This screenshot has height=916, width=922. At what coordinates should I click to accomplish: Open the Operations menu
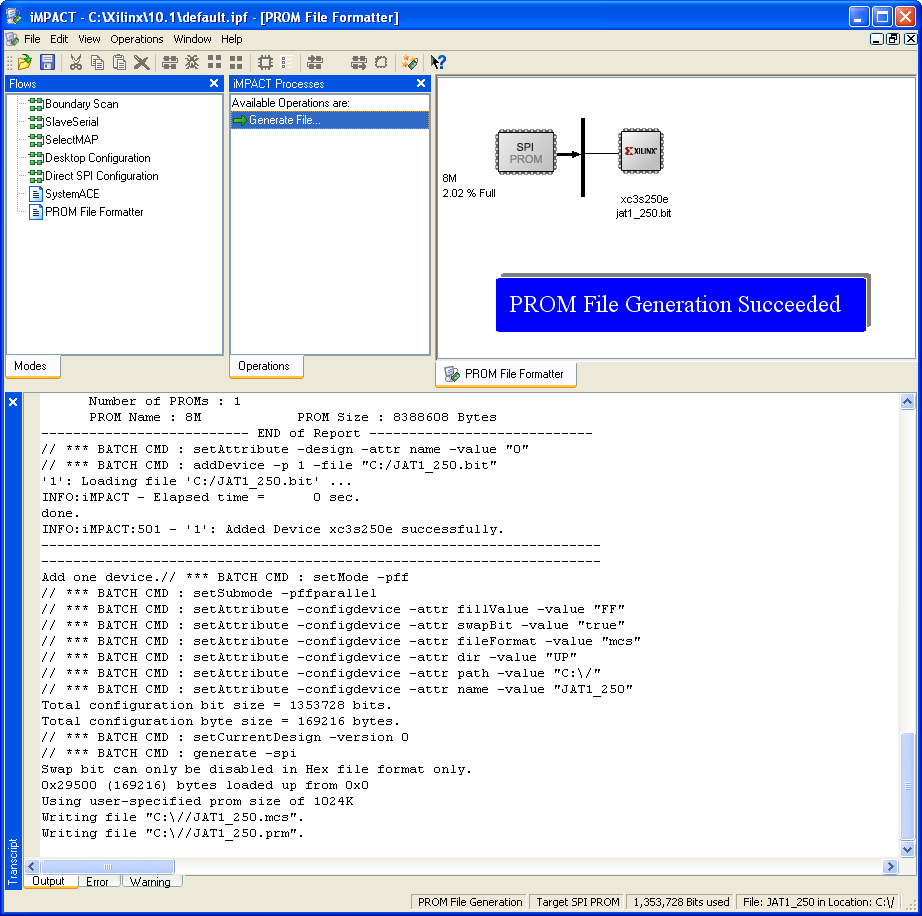click(137, 39)
